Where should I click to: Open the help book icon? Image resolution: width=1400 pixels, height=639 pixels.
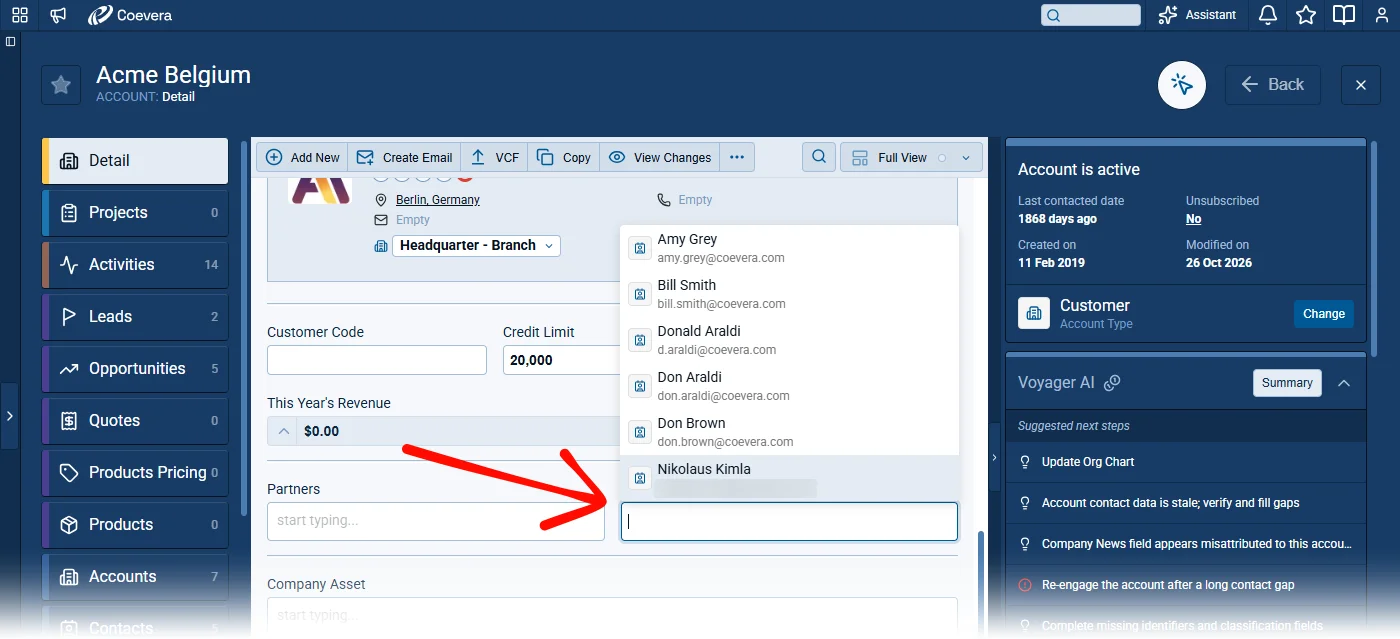coord(1344,15)
